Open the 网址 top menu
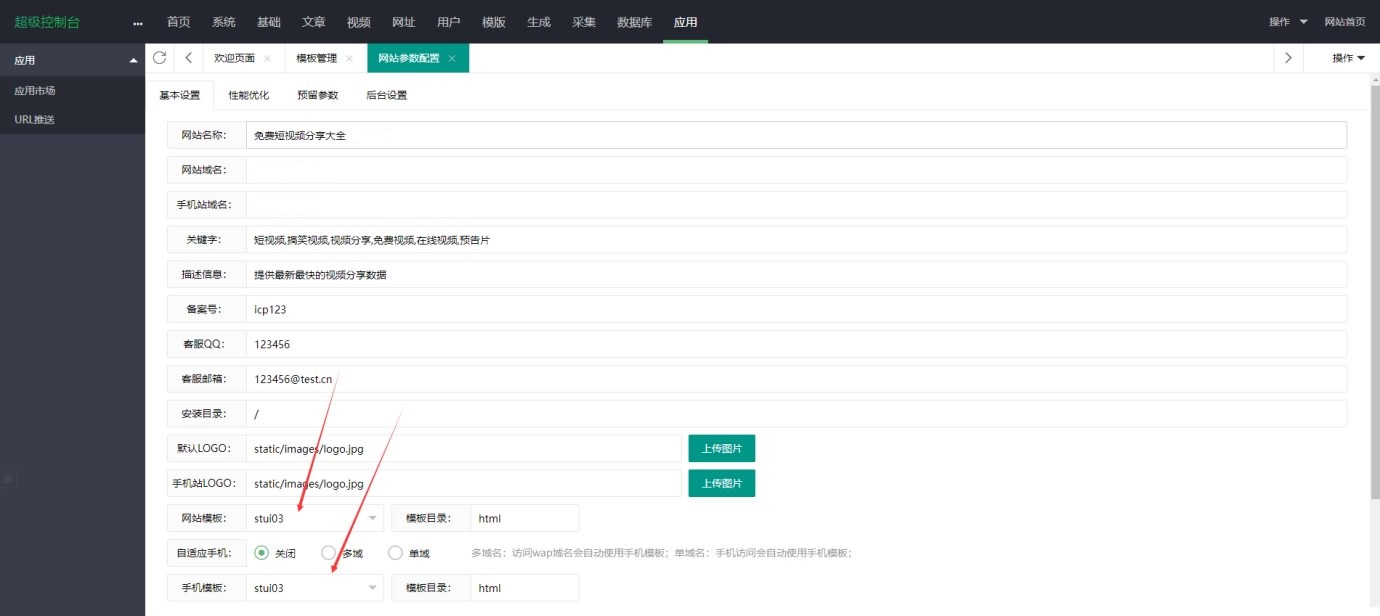 coord(403,22)
